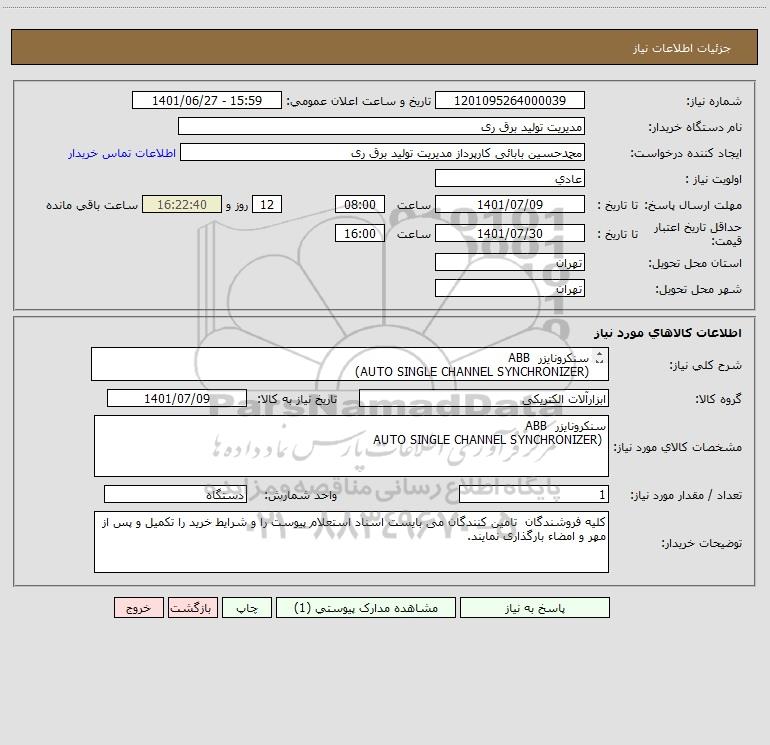The image size is (770, 745).
Task: Click delivery province field 'تهران'
Action: click(510, 262)
